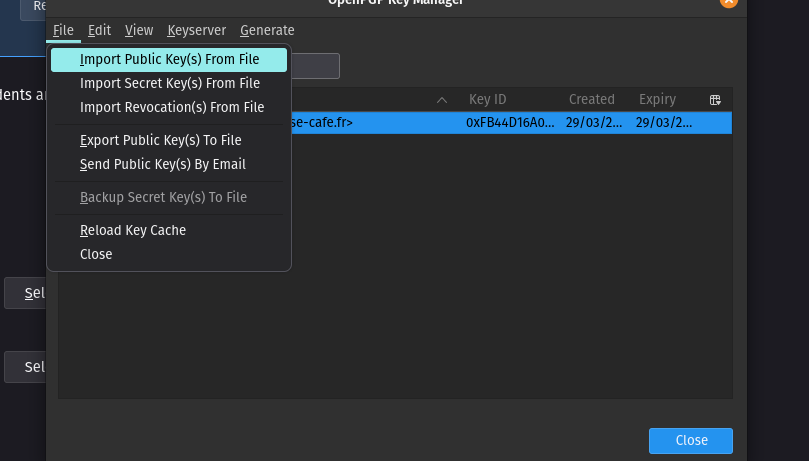Open the column picker icon in table header
The height and width of the screenshot is (461, 809).
pos(715,100)
